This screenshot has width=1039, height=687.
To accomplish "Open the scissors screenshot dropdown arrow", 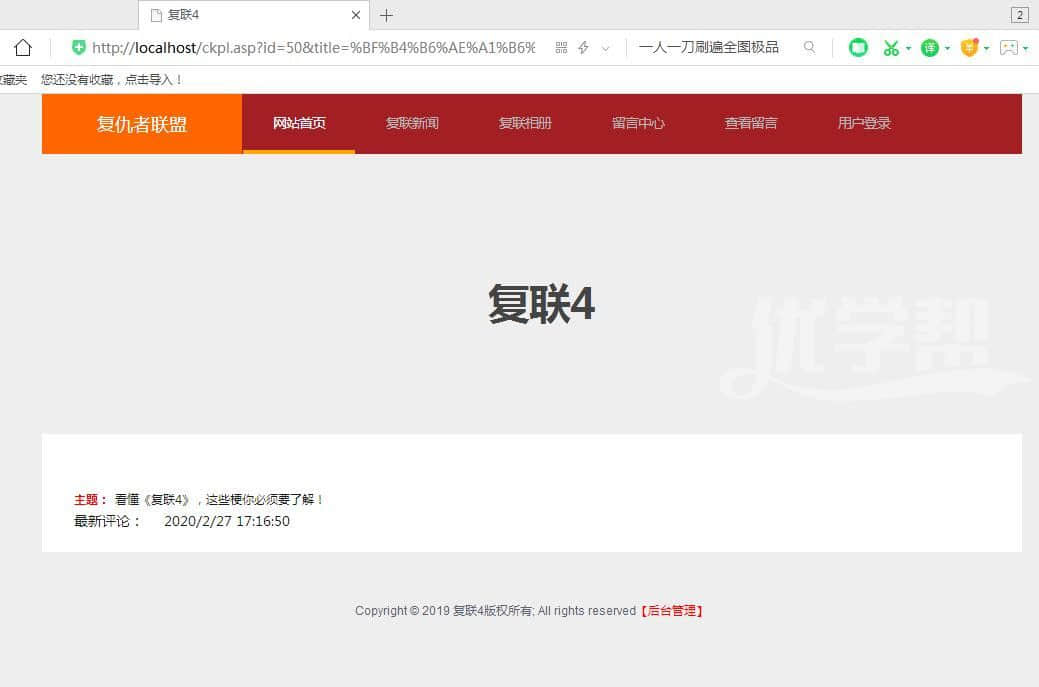I will coord(908,48).
